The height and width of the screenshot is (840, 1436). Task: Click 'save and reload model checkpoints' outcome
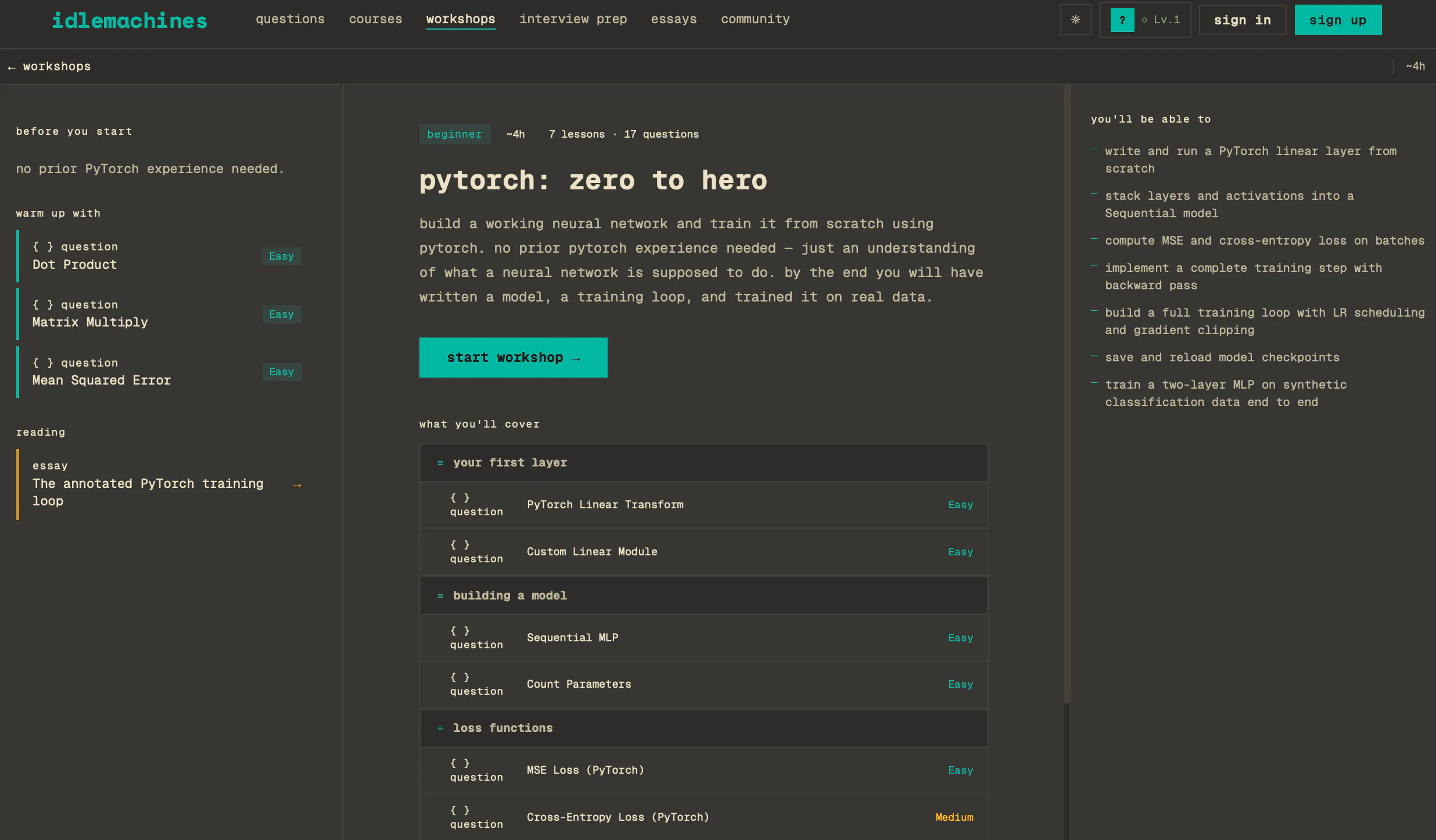pyautogui.click(x=1222, y=357)
